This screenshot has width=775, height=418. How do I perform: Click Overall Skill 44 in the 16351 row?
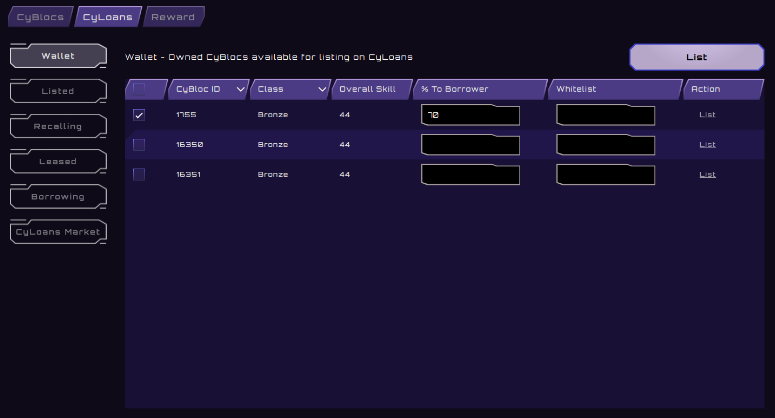(x=344, y=174)
